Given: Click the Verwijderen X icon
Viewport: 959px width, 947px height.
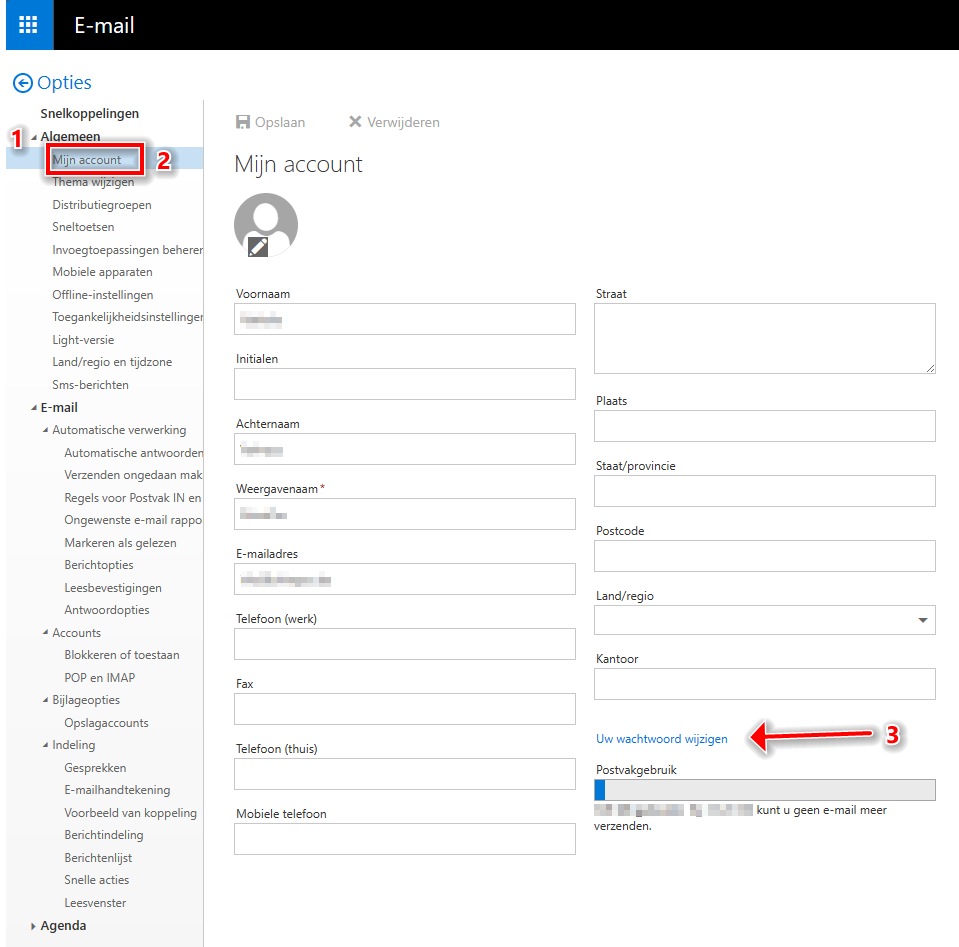Looking at the screenshot, I should tap(354, 122).
